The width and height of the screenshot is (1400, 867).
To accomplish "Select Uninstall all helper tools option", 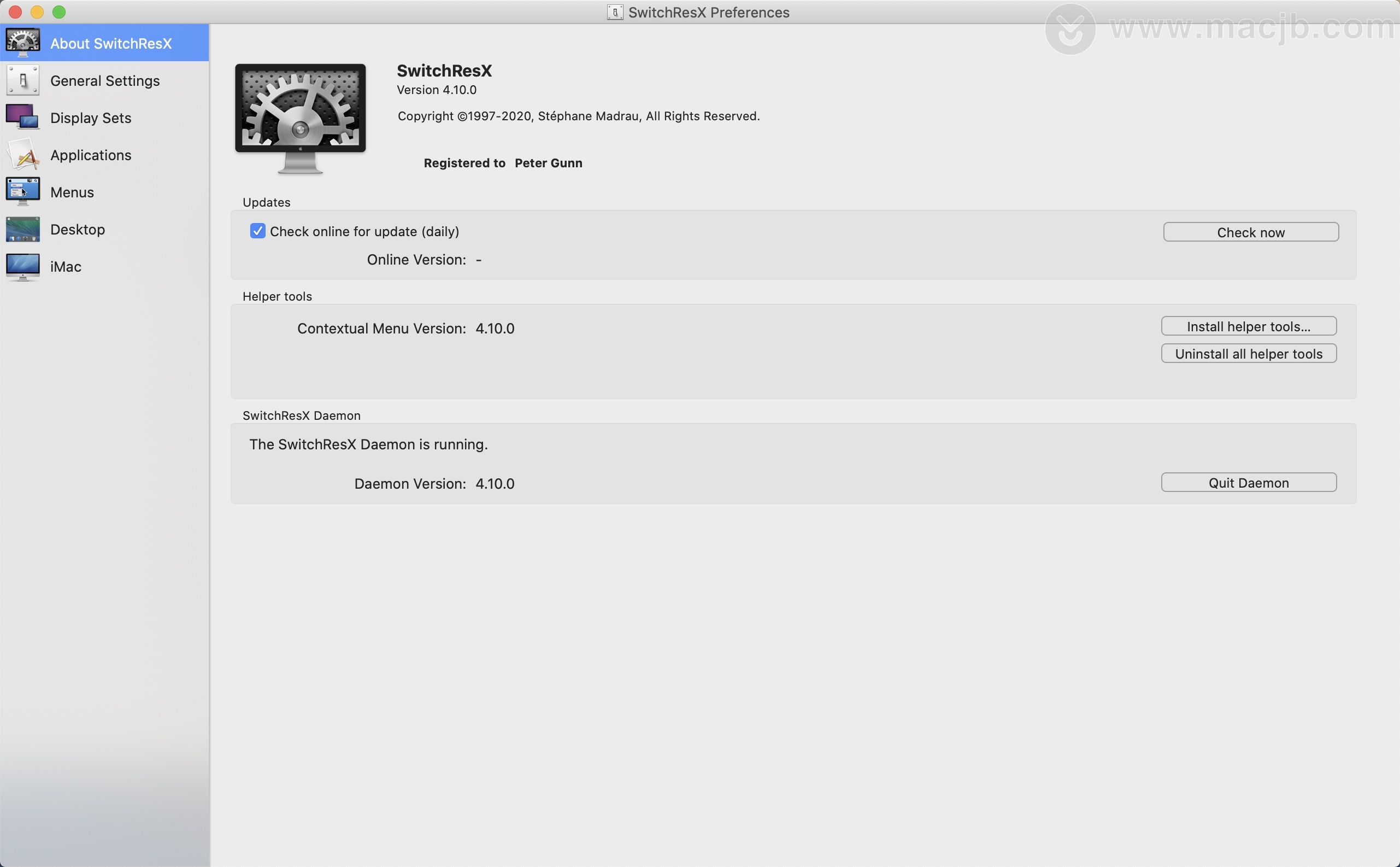I will point(1248,353).
